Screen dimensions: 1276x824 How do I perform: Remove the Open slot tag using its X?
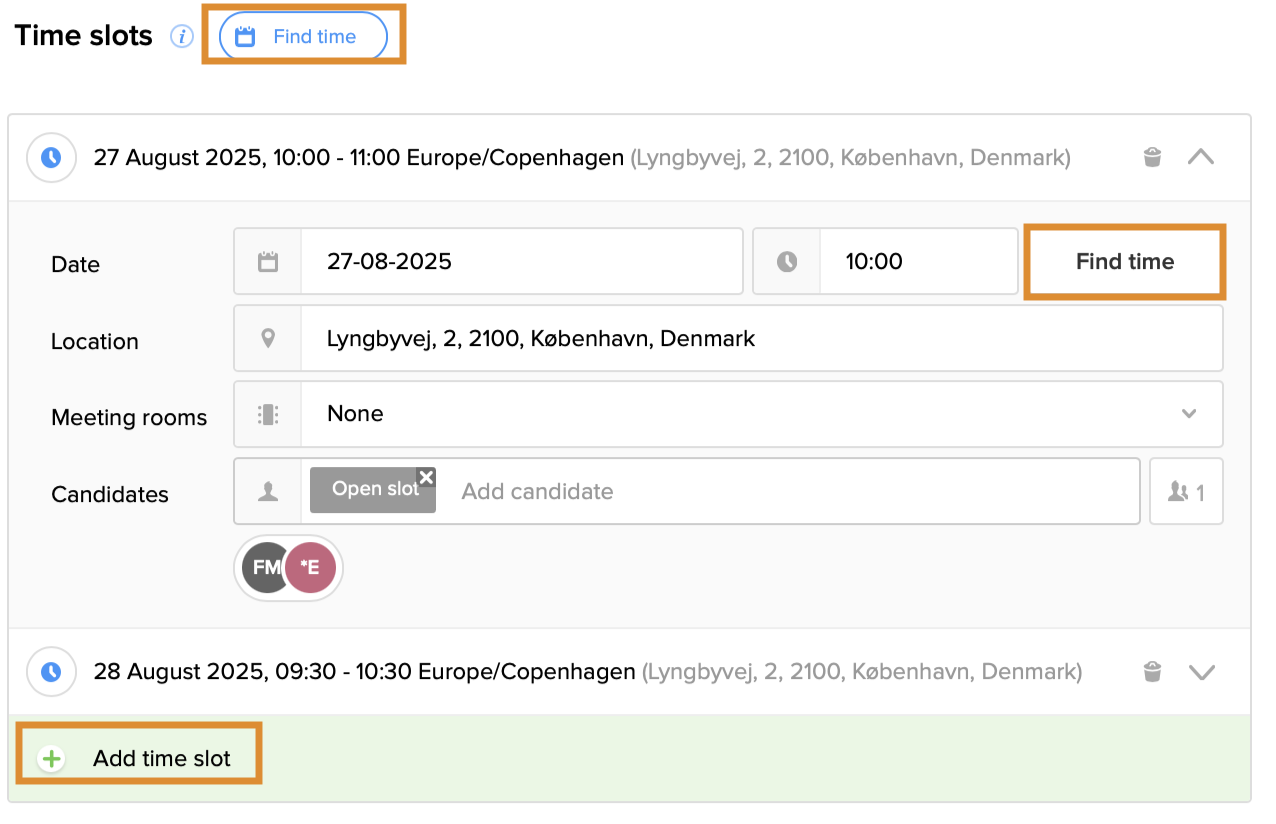427,477
